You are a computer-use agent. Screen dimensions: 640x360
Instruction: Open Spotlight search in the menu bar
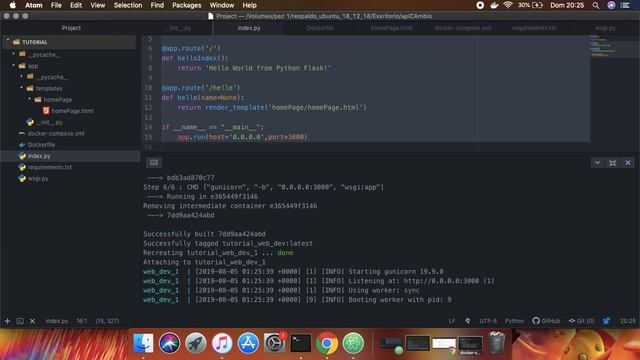(596, 5)
